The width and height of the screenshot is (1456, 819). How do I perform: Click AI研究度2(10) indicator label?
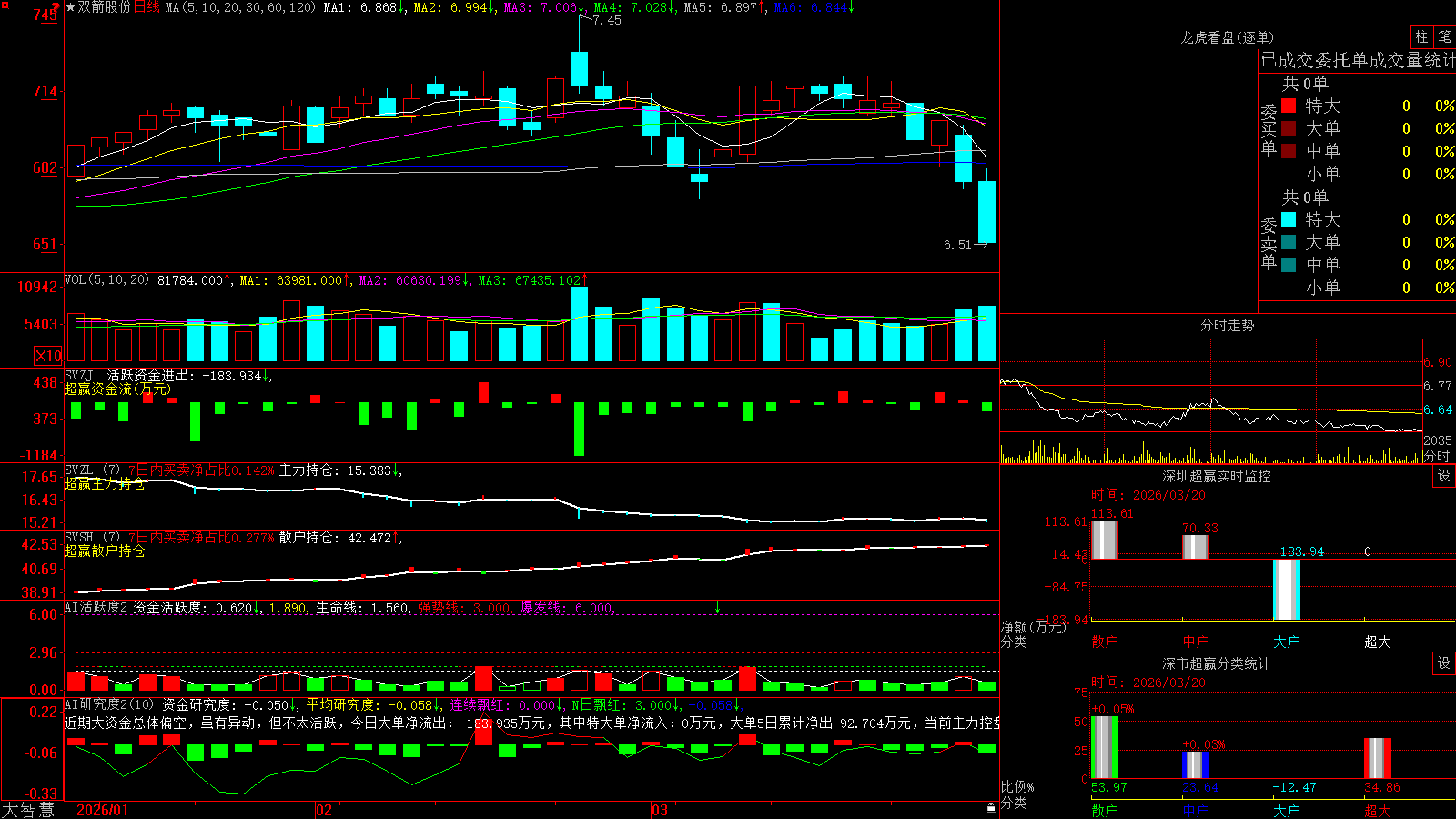(x=109, y=704)
